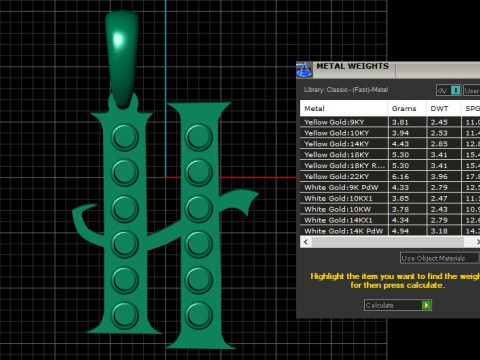Switch to the User library button
The height and width of the screenshot is (360, 480).
pyautogui.click(x=472, y=90)
